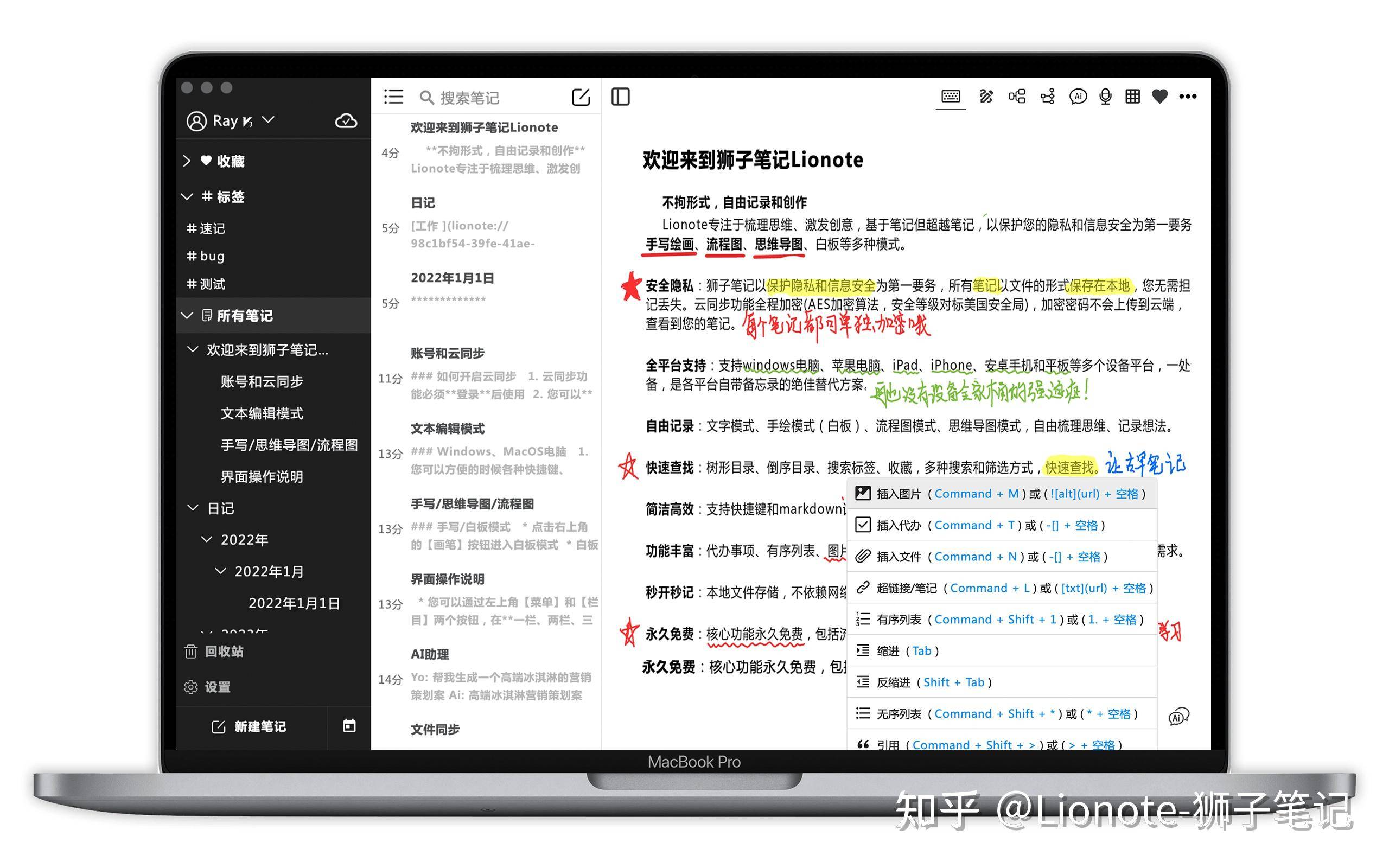Open the calendar icon beside 新建笔记
Screen dimensions: 1389x868
(349, 726)
